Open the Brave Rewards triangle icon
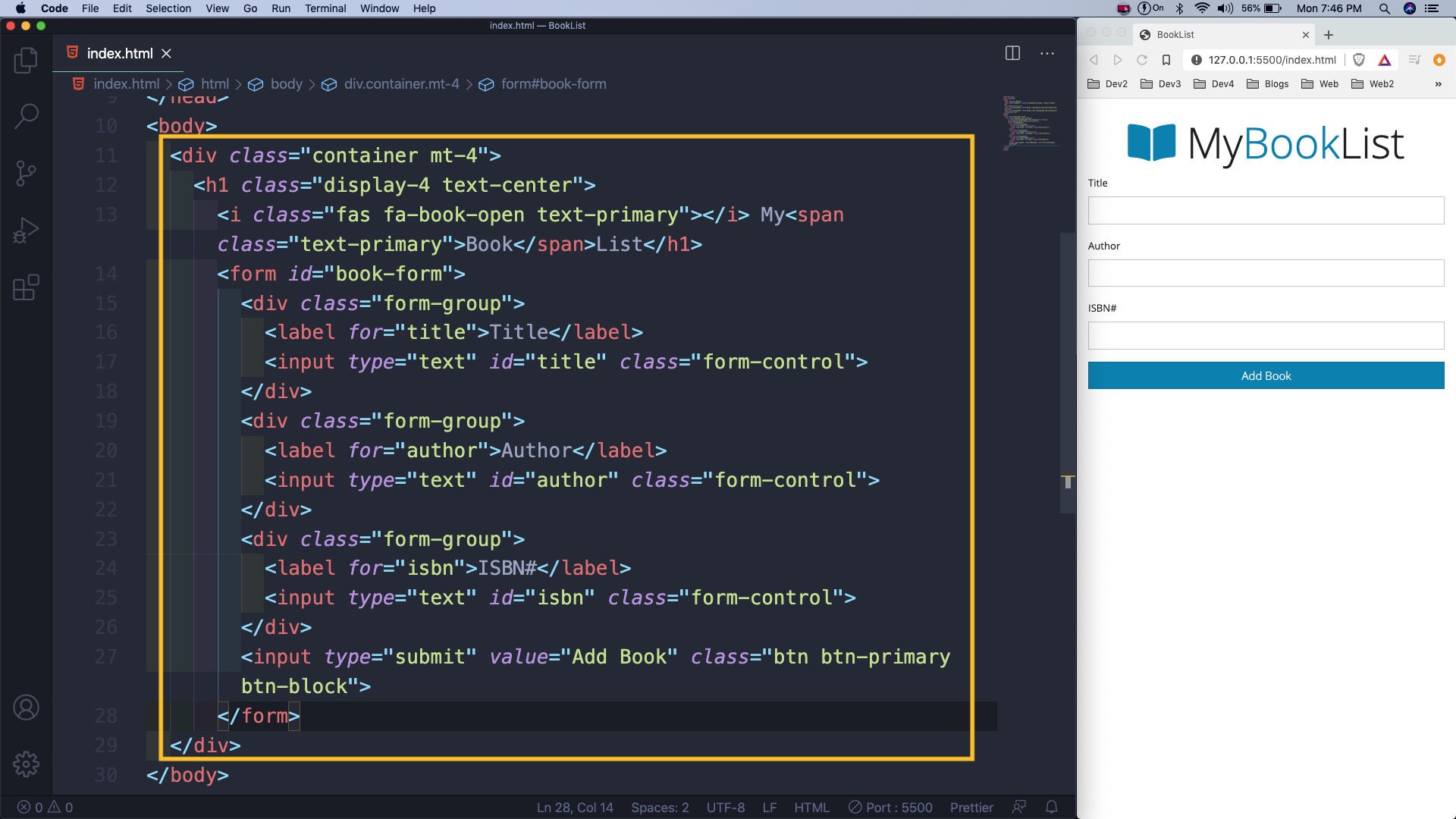Screen dimensions: 1456x819 (1385, 60)
